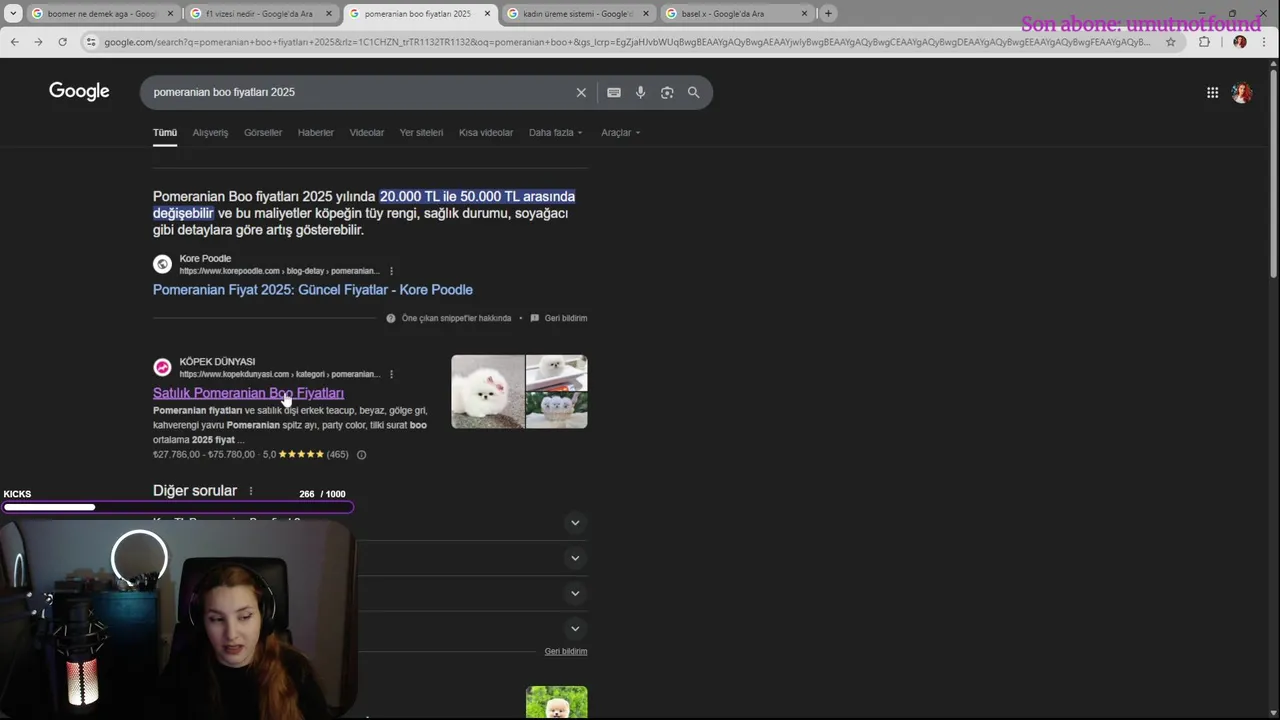Clear the search query with X
This screenshot has width=1280, height=720.
581,92
